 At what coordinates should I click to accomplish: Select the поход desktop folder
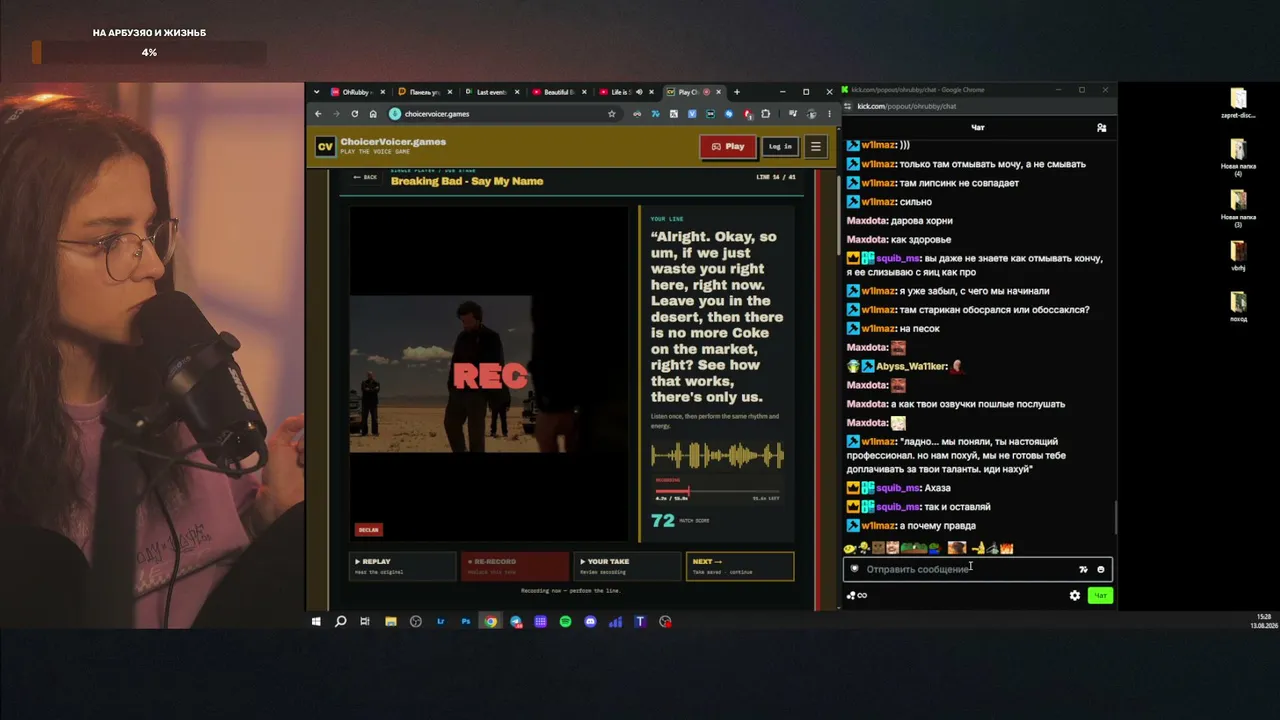[x=1238, y=306]
